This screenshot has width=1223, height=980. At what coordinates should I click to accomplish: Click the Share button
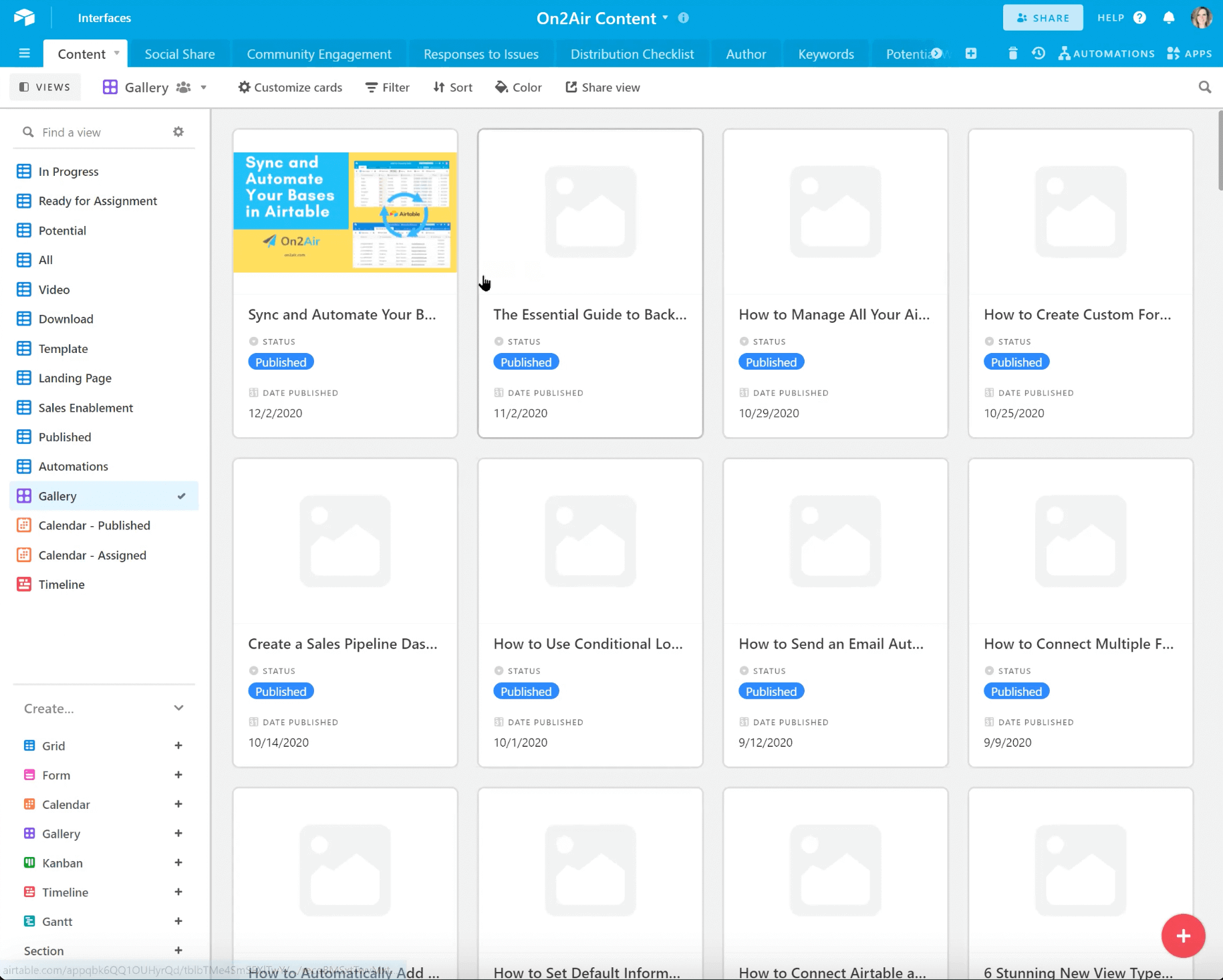coord(1043,18)
